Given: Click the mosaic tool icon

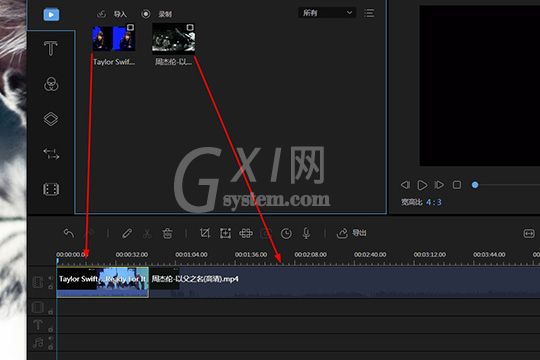Looking at the screenshot, I should pos(246,233).
